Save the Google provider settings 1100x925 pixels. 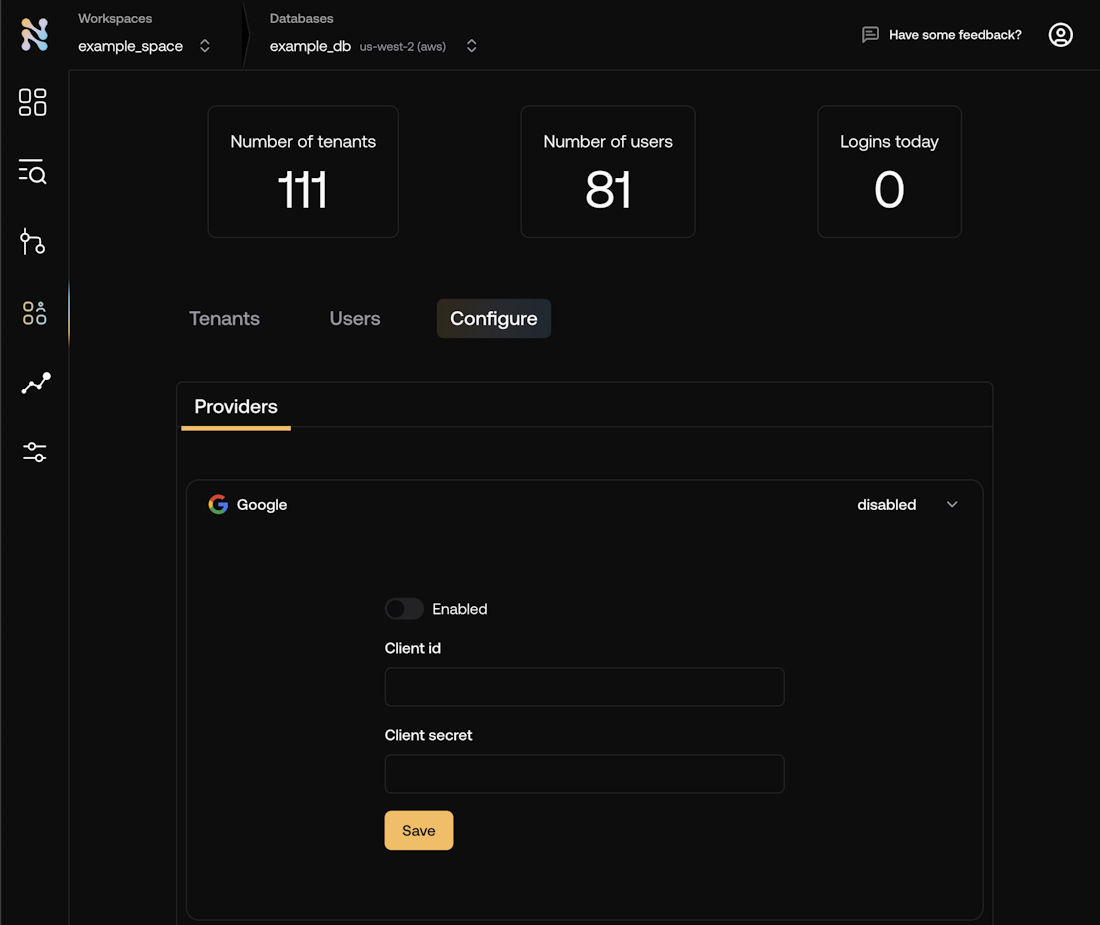coord(418,830)
